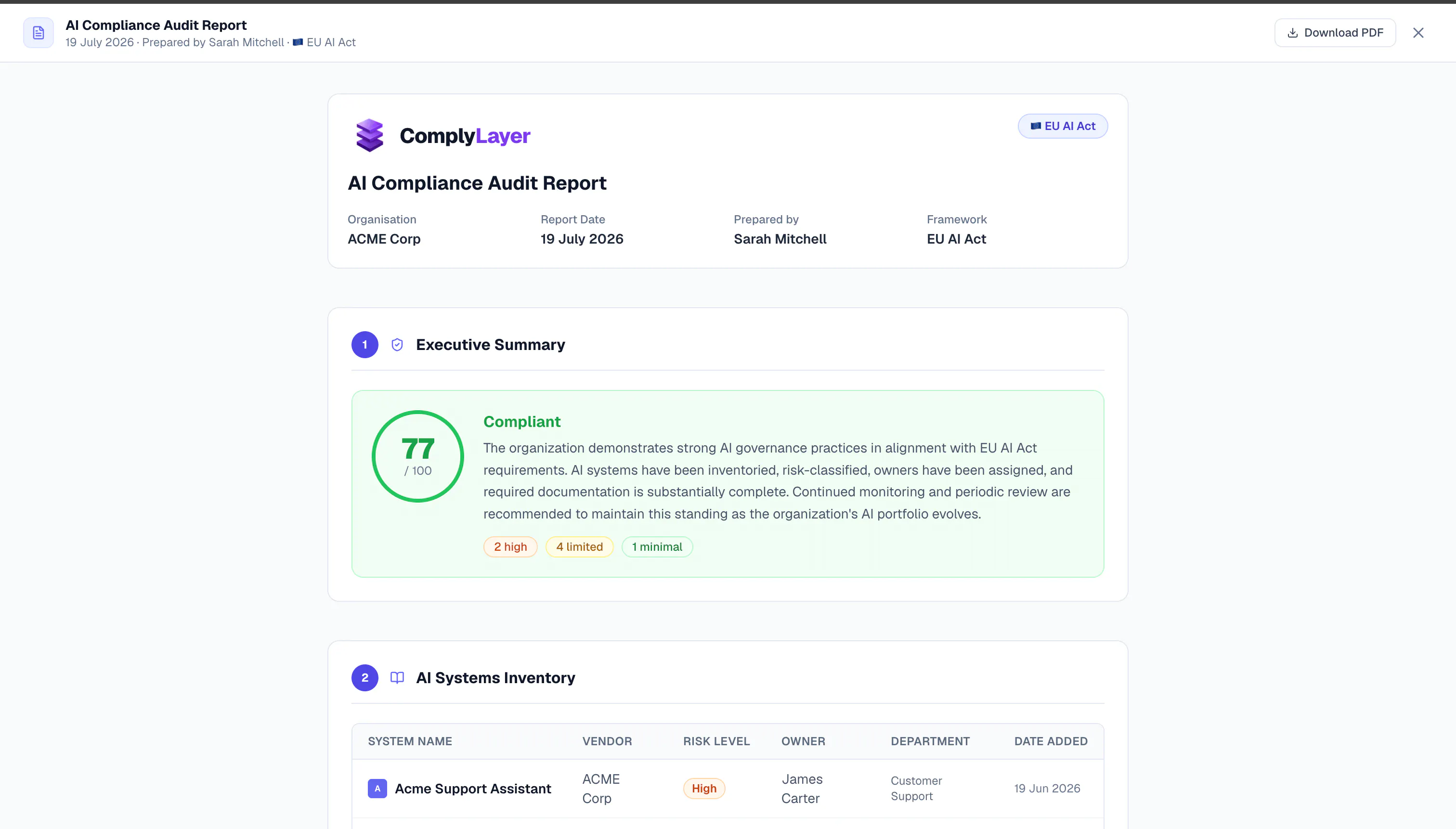Click the Download PDF button
Viewport: 1456px width, 829px height.
tap(1335, 32)
